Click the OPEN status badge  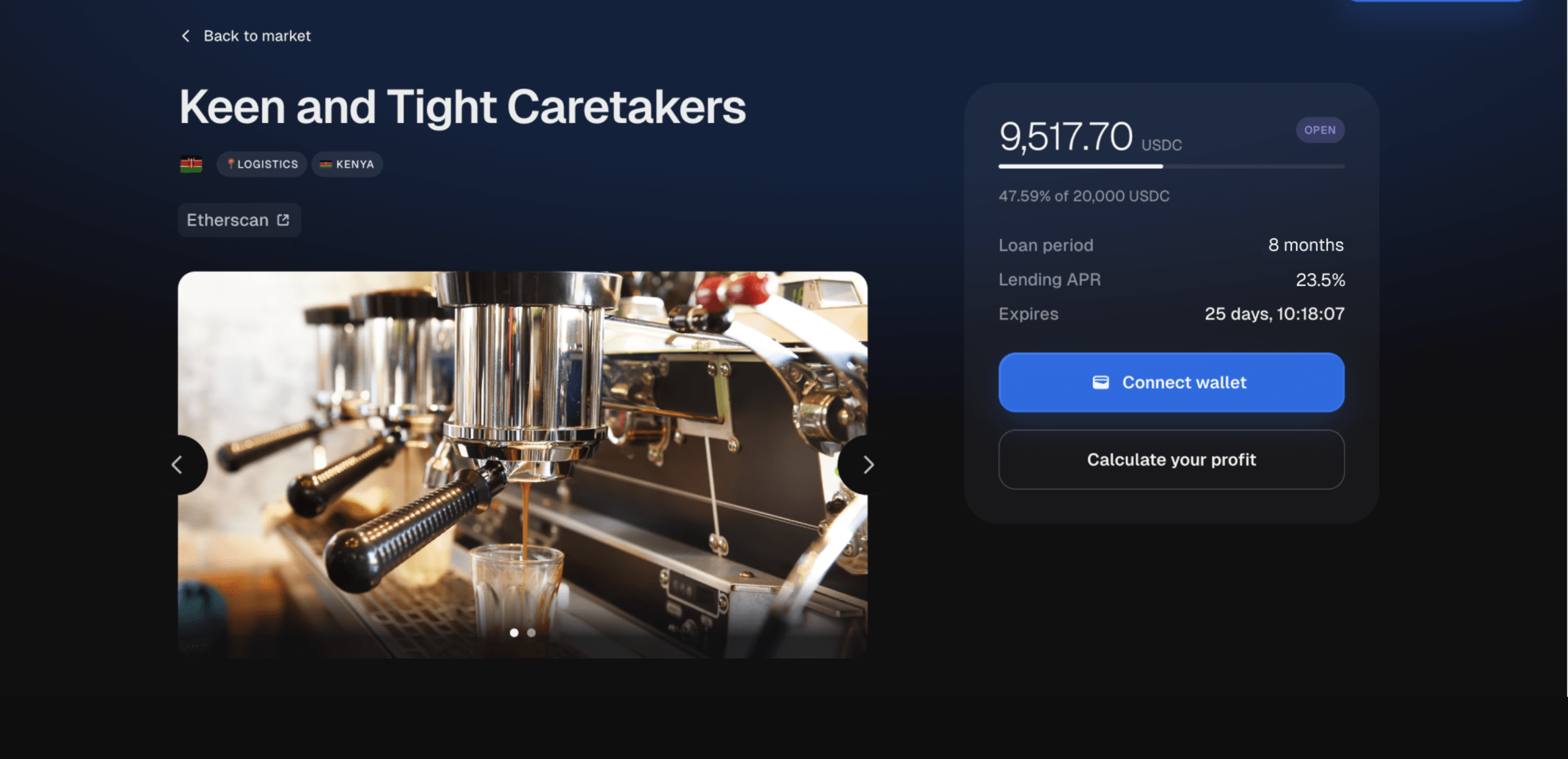(1320, 130)
